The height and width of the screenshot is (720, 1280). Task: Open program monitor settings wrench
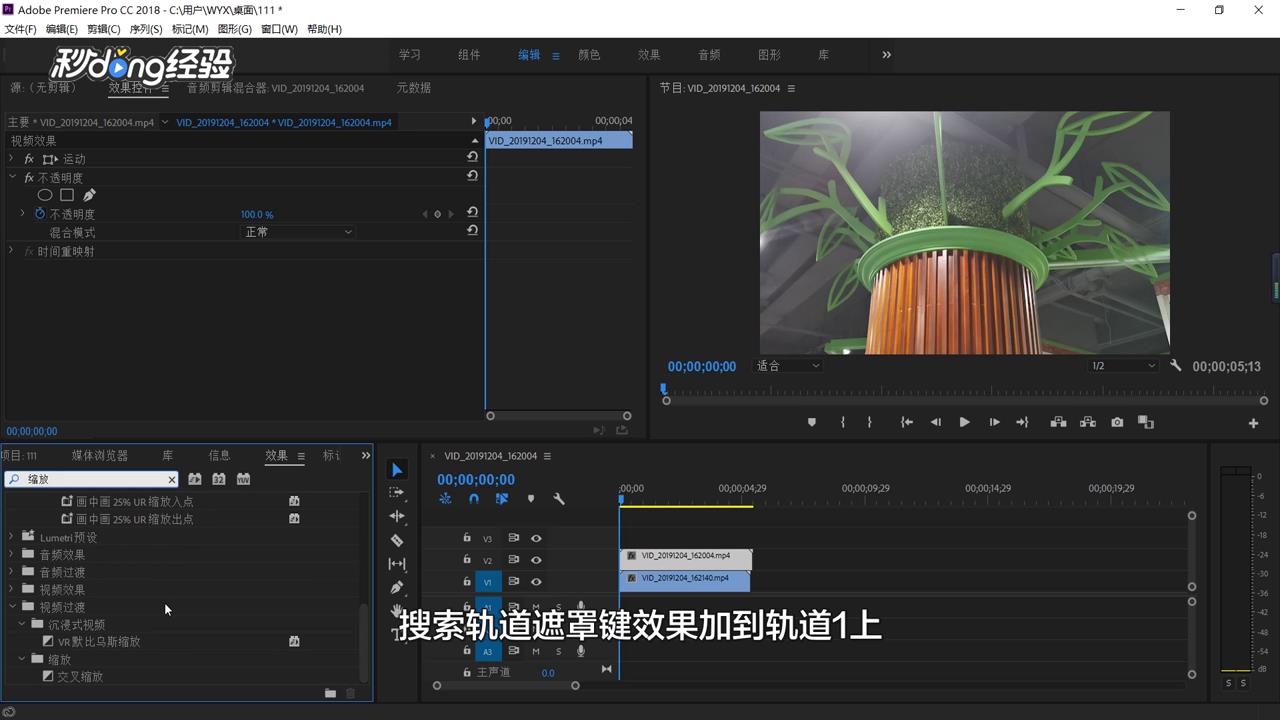click(1176, 366)
